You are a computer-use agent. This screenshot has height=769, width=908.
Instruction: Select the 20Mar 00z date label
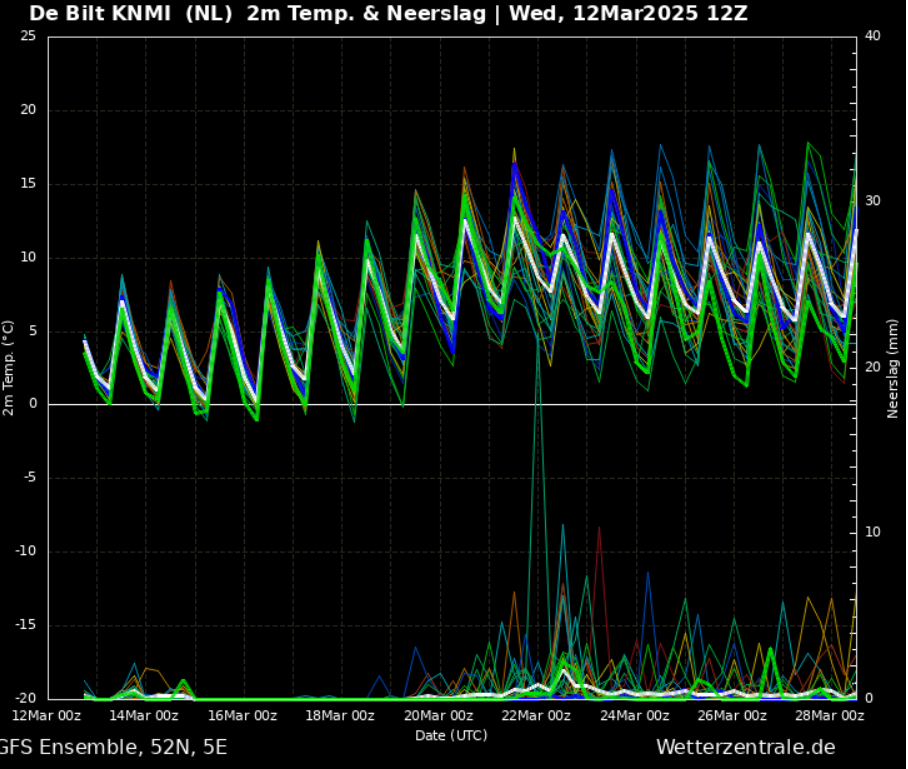[x=439, y=715]
